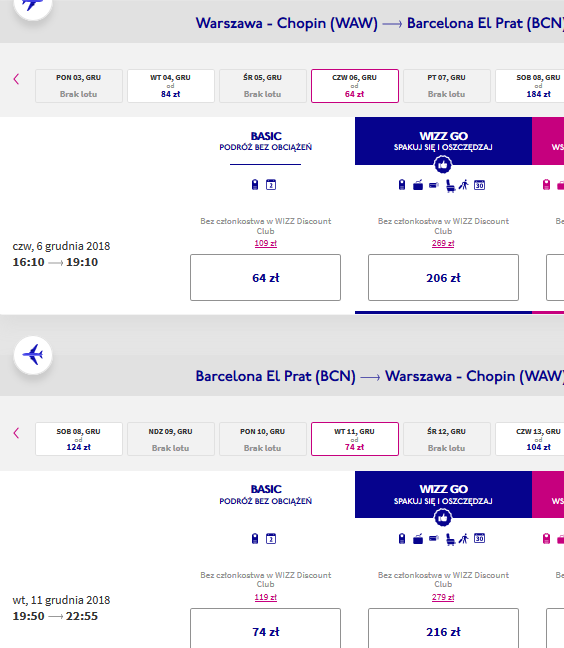Select outbound WIZZ GO column header
This screenshot has height=648, width=564.
click(x=443, y=141)
